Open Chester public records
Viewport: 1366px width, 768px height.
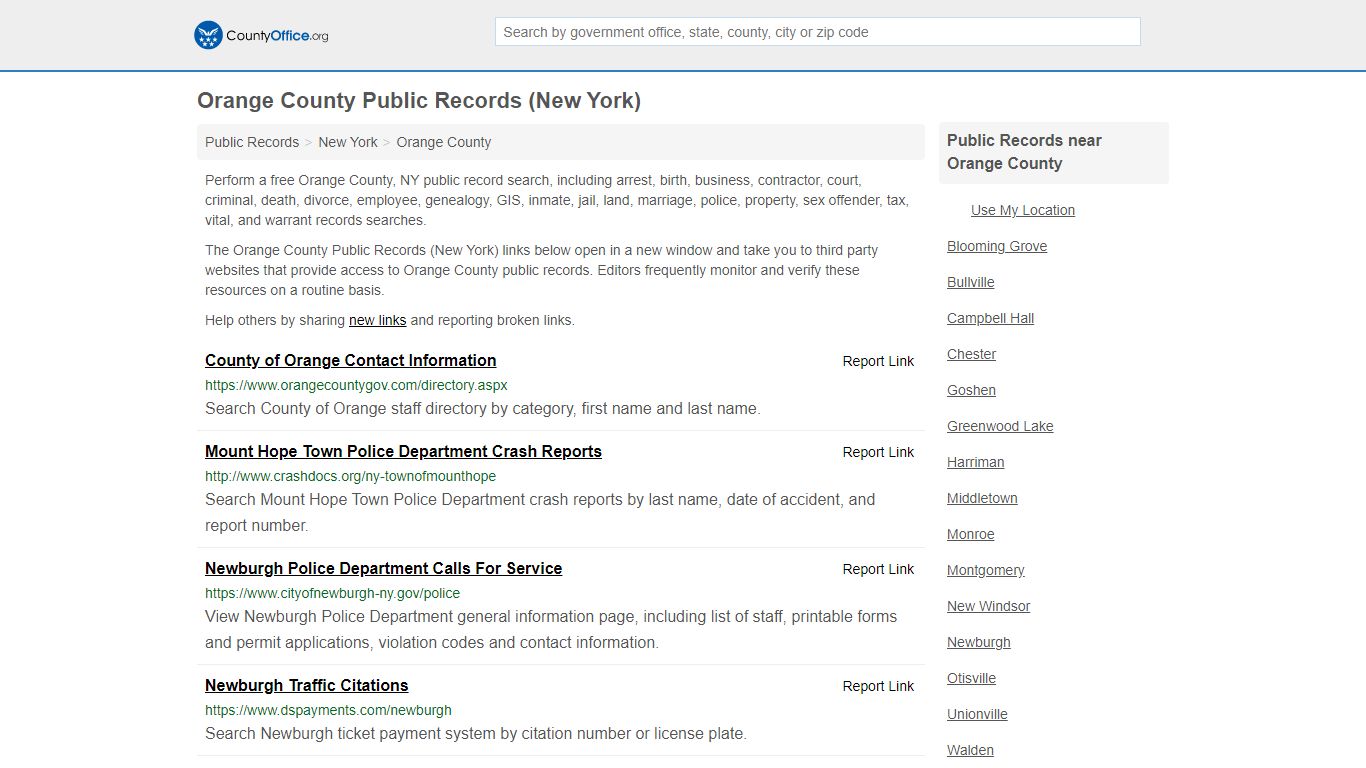(x=971, y=354)
